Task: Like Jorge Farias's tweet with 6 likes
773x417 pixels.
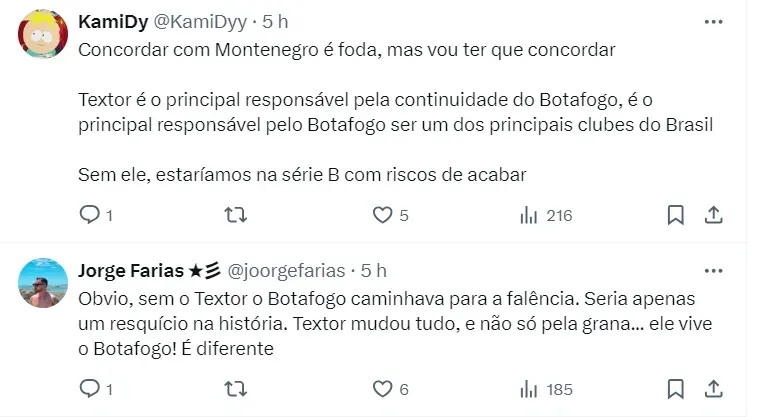Action: click(382, 388)
